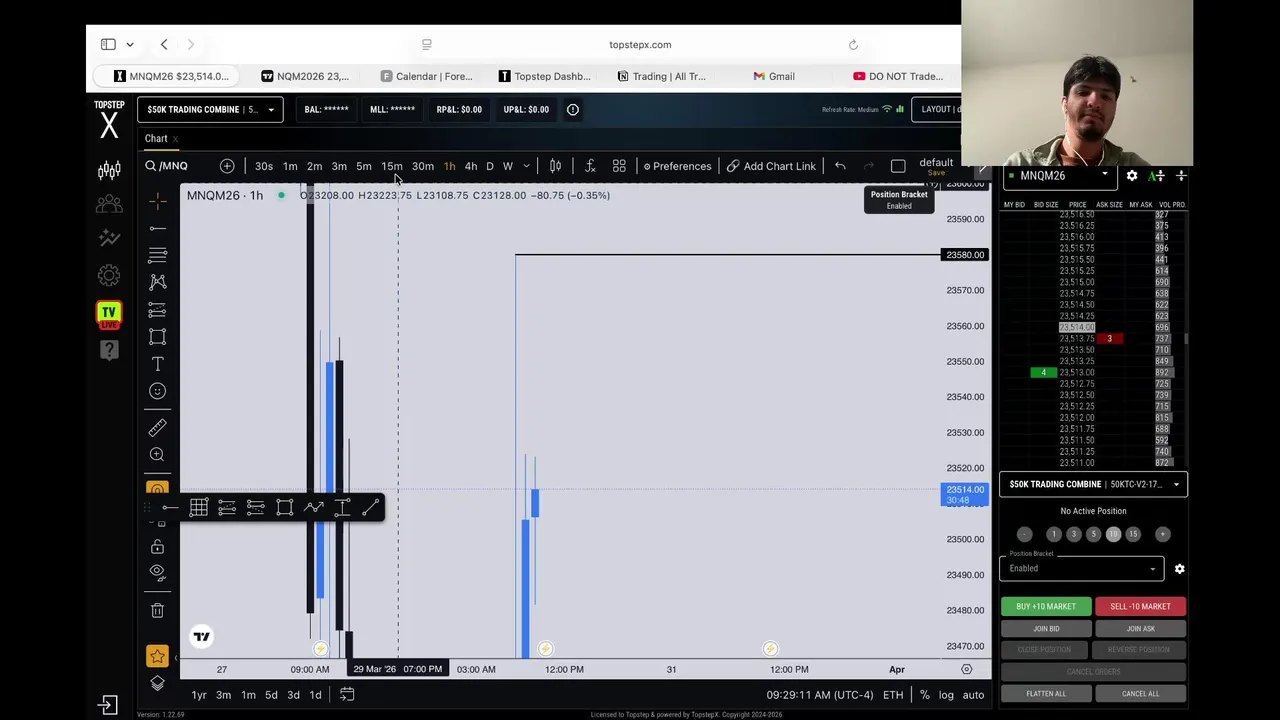Viewport: 1280px width, 720px height.
Task: Switch to Calendar Forex browser tab
Action: [x=427, y=76]
